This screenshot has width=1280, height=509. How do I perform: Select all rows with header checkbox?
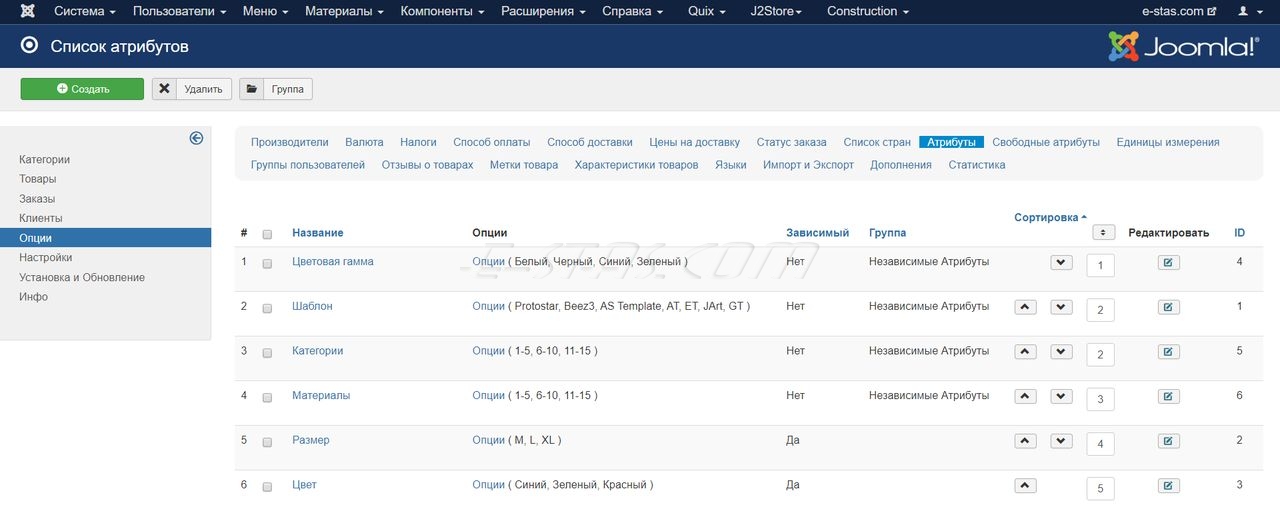point(267,234)
